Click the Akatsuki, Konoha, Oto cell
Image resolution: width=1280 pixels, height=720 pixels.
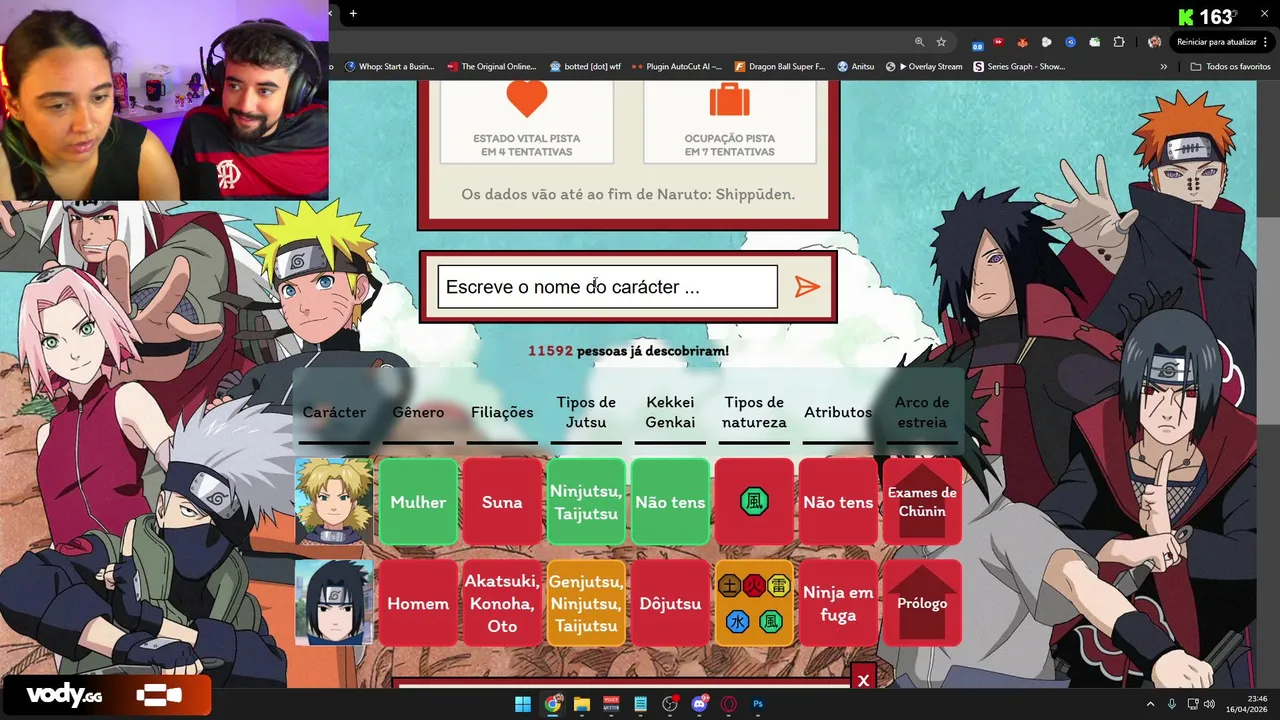(x=502, y=603)
